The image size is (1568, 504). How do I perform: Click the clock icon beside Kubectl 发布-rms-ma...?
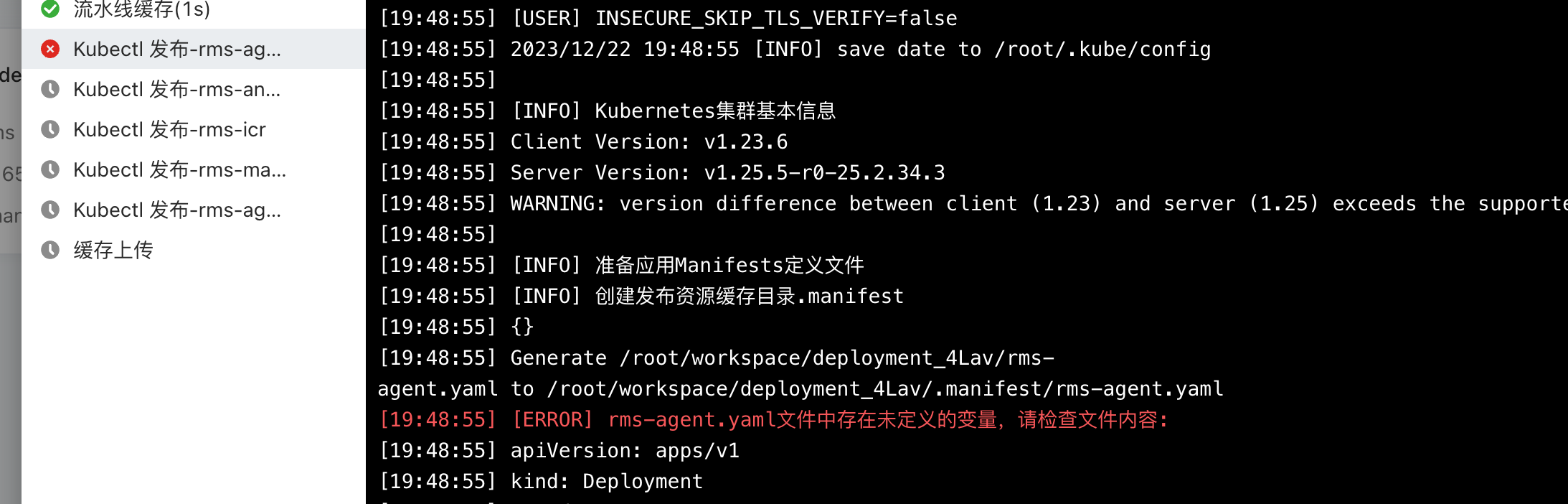pos(50,169)
